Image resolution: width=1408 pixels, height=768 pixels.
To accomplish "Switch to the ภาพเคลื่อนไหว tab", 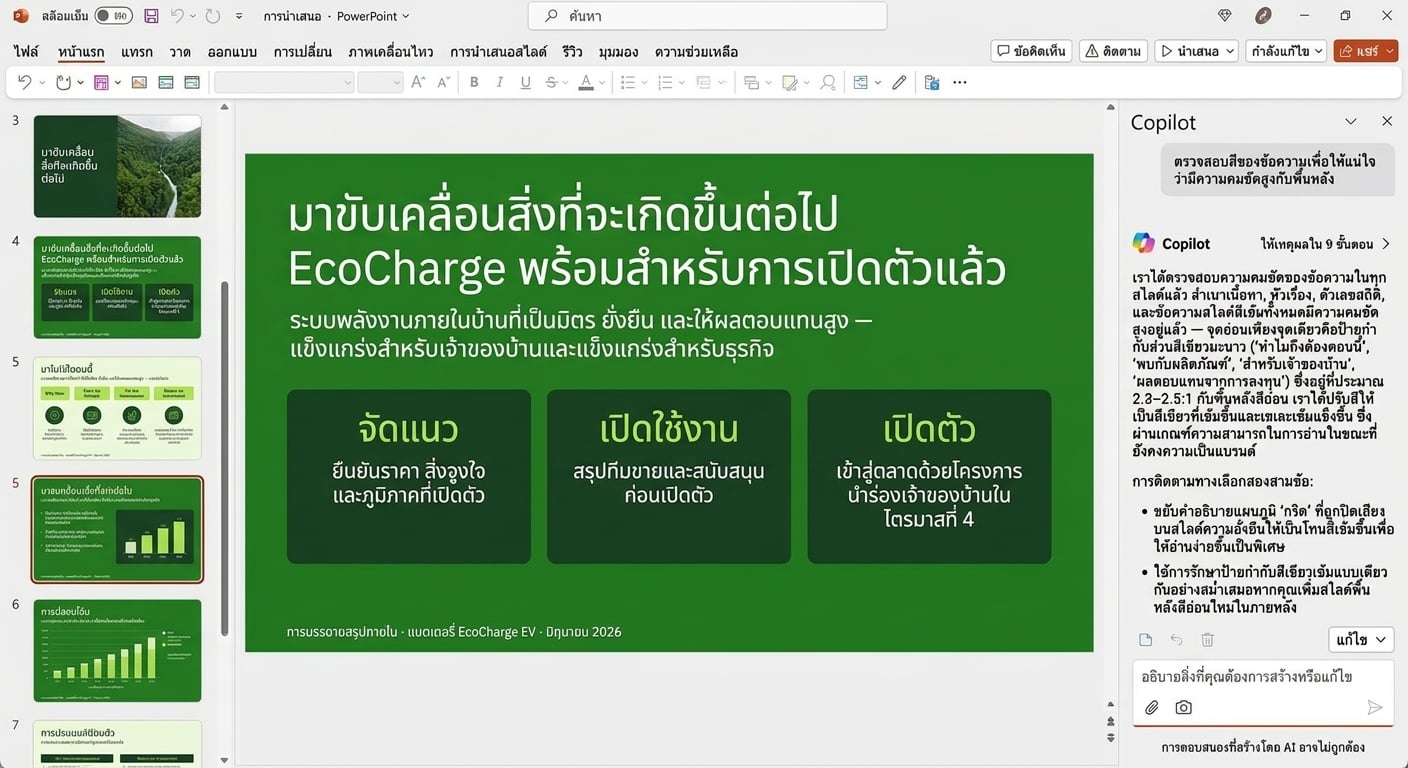I will (x=391, y=51).
